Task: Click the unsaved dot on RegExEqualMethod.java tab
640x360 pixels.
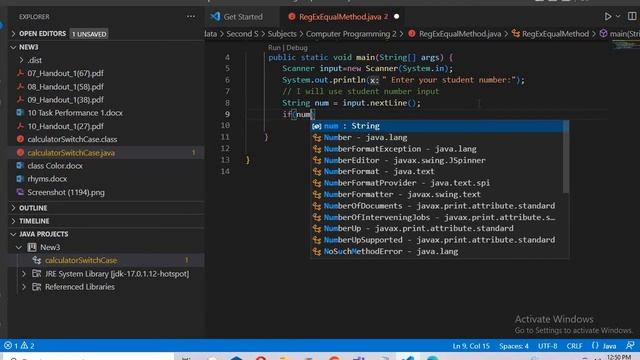Action: [x=396, y=17]
